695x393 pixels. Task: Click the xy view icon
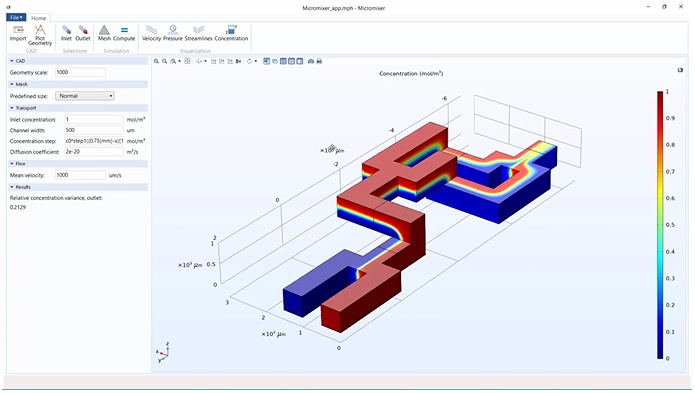pyautogui.click(x=213, y=61)
